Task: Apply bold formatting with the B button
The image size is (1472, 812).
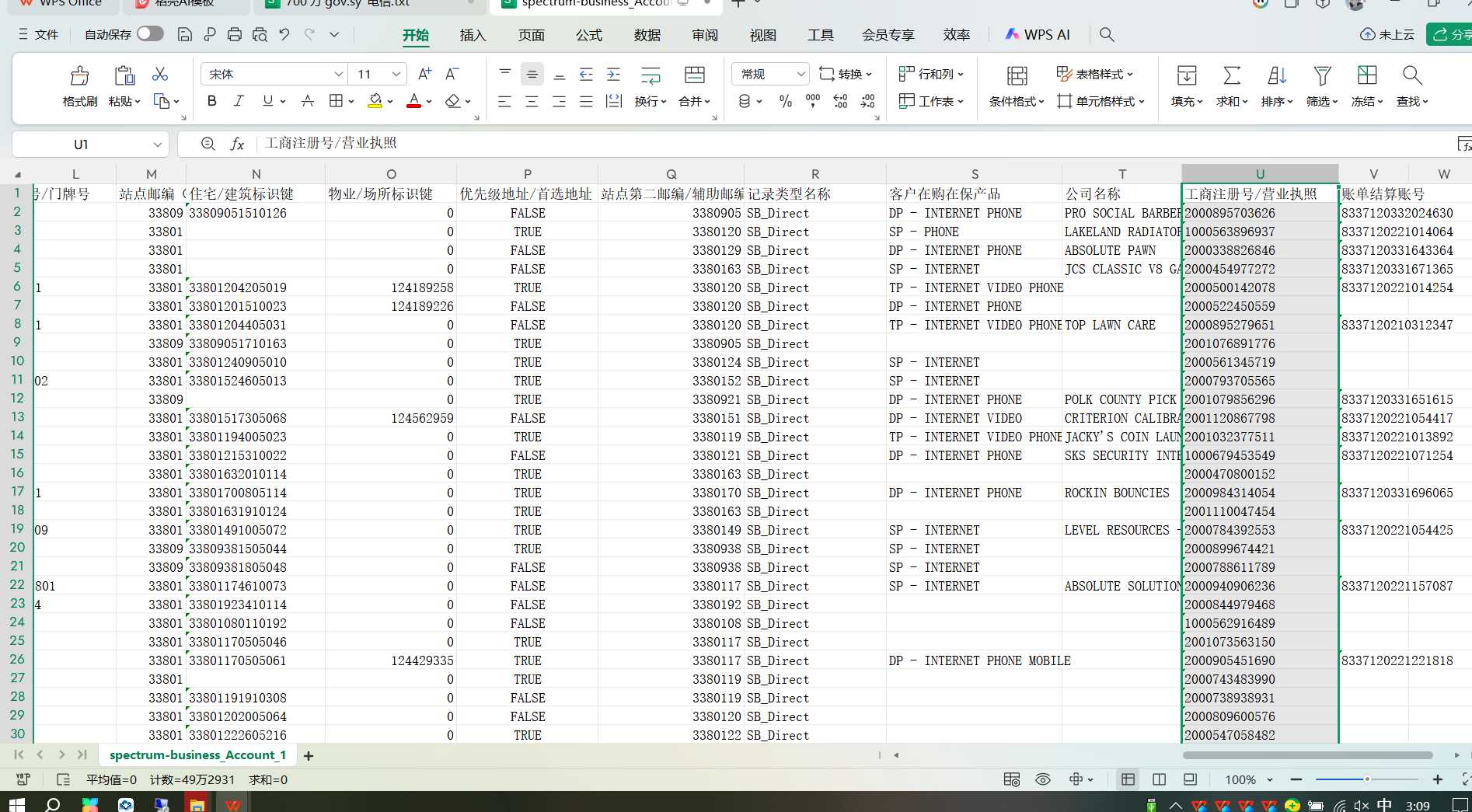Action: 211,101
